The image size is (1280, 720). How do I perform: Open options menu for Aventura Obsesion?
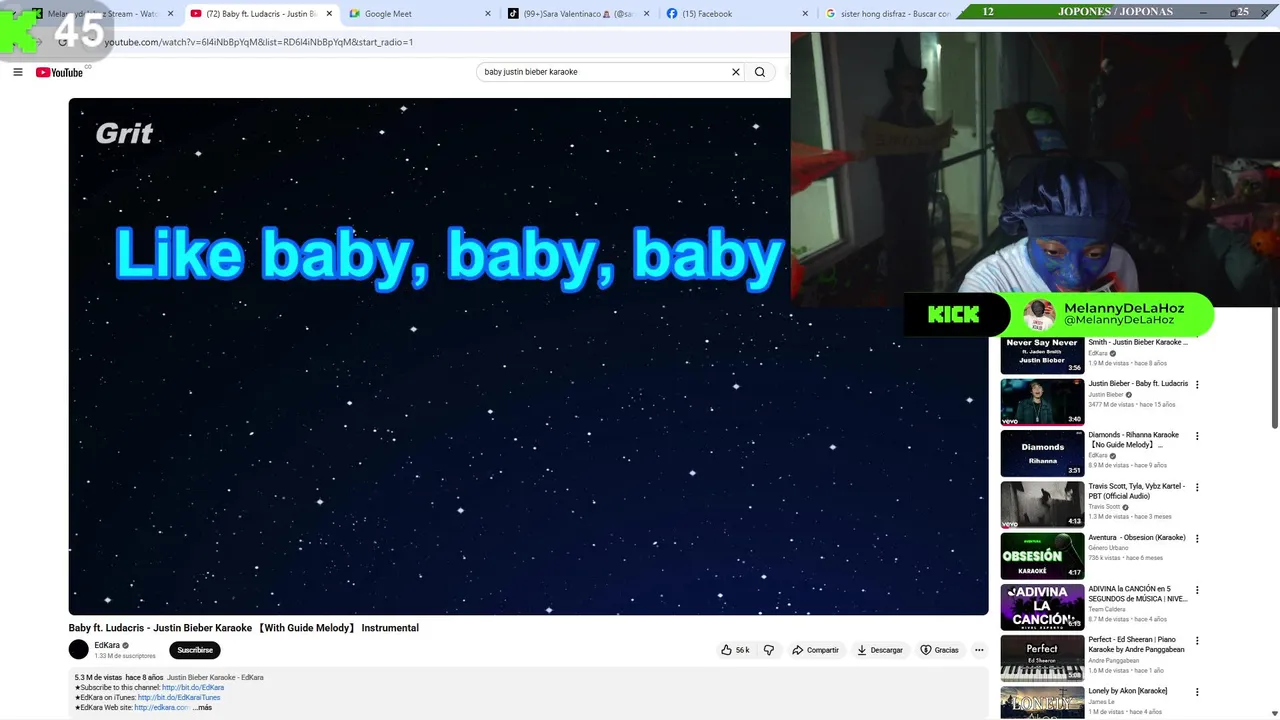[x=1197, y=538]
